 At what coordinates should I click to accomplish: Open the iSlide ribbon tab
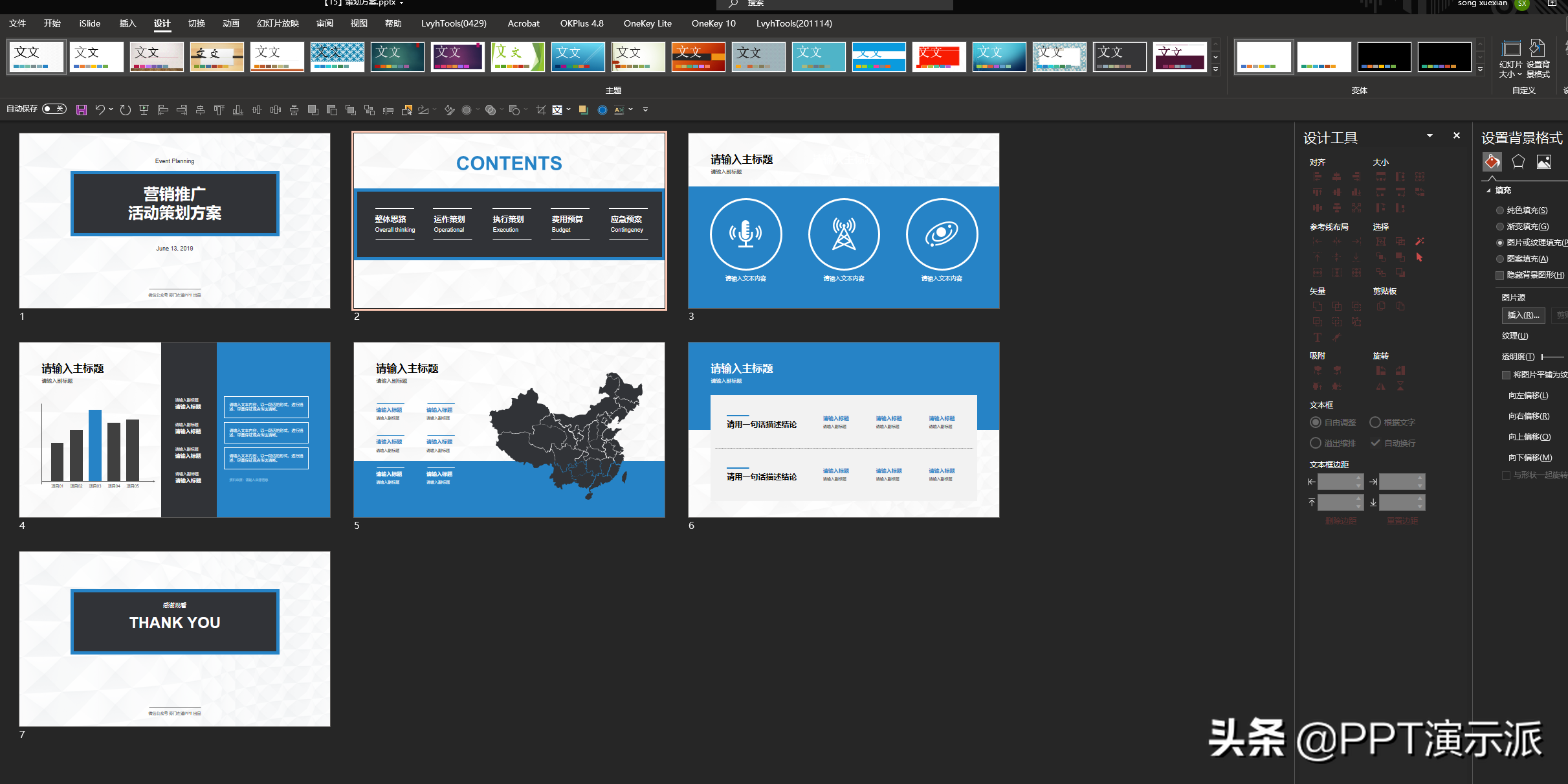pyautogui.click(x=89, y=23)
